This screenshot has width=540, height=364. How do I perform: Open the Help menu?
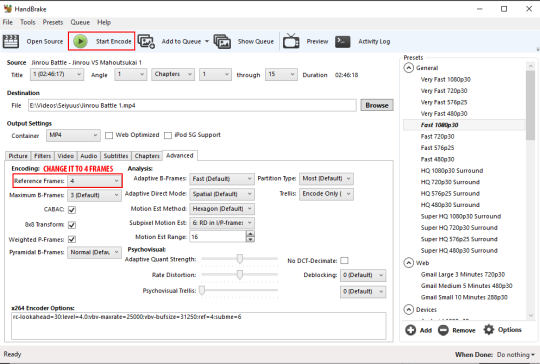[104, 22]
